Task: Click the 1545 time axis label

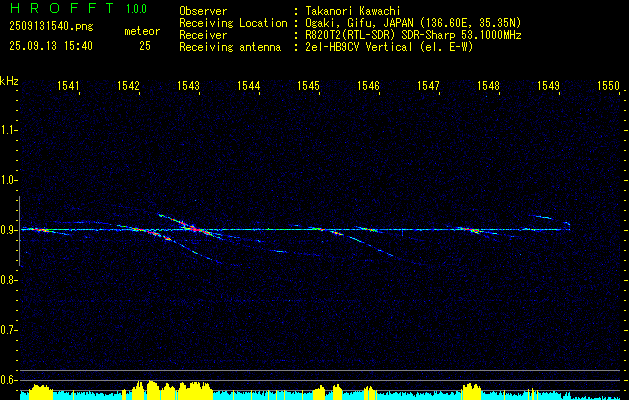Action: point(308,85)
